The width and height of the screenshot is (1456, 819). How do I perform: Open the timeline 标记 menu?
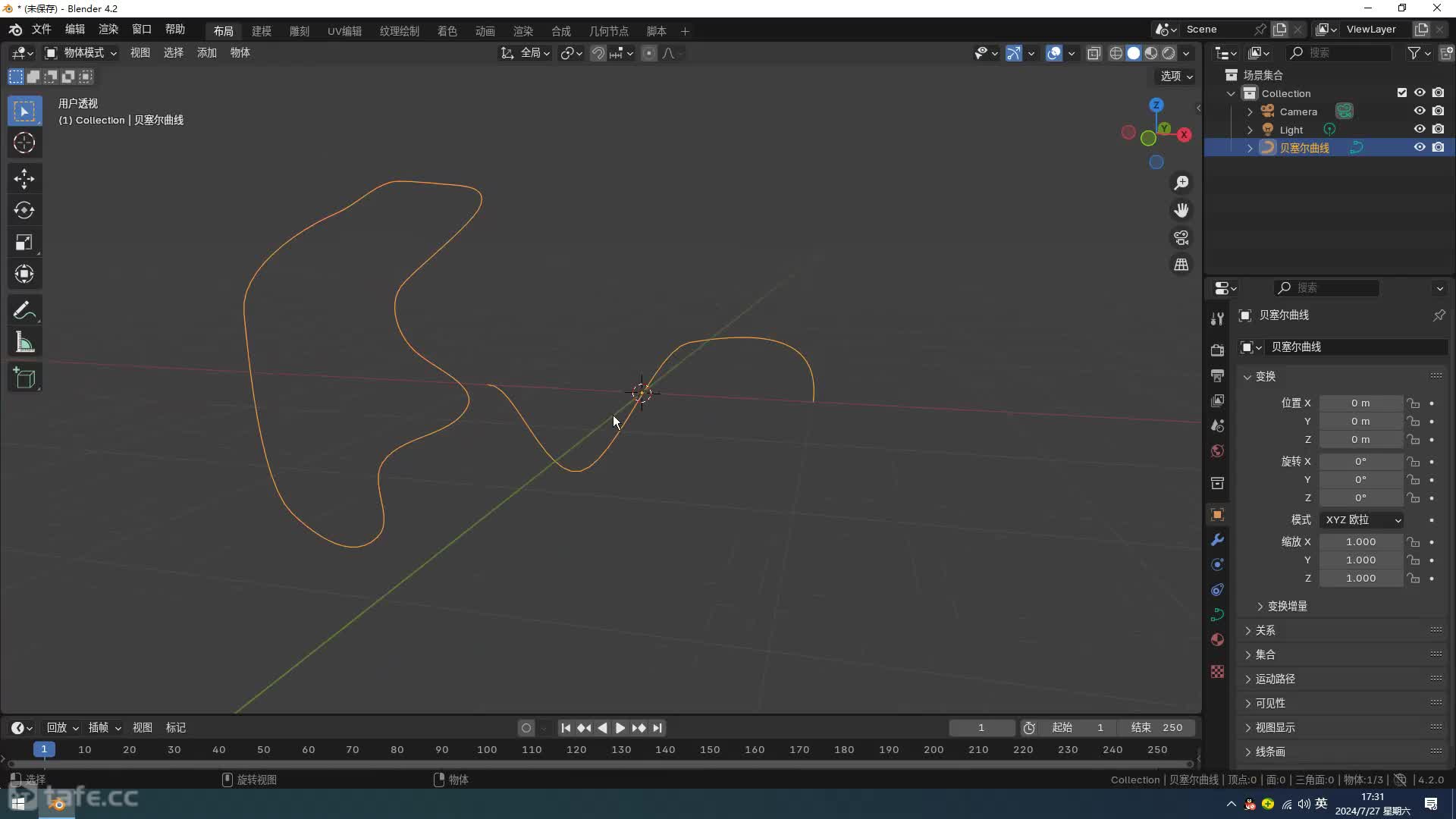pos(175,728)
